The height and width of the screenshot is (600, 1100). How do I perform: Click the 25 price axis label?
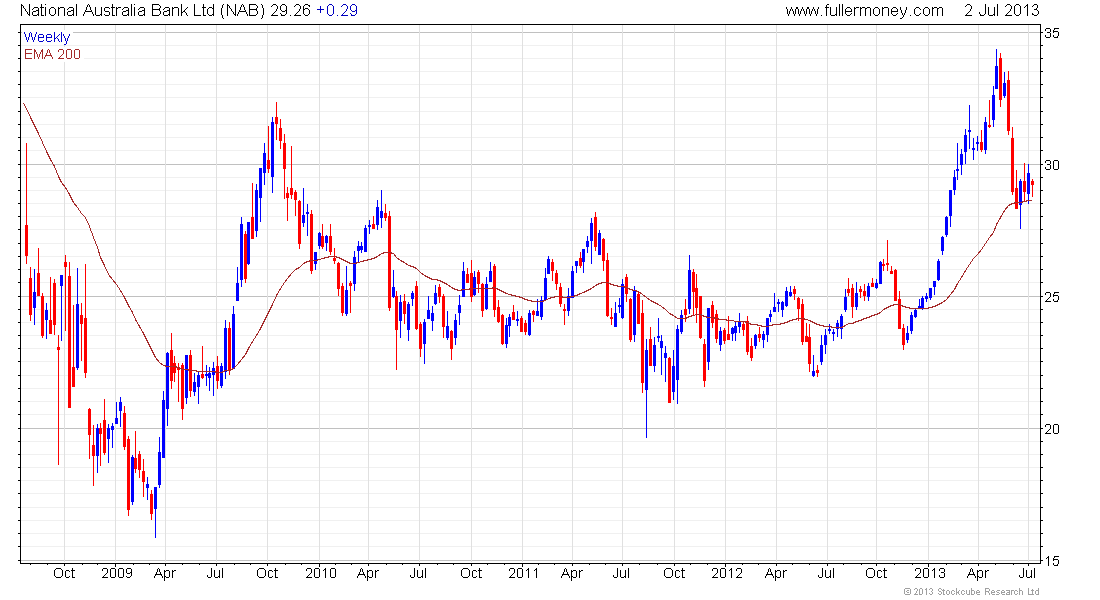[1052, 297]
